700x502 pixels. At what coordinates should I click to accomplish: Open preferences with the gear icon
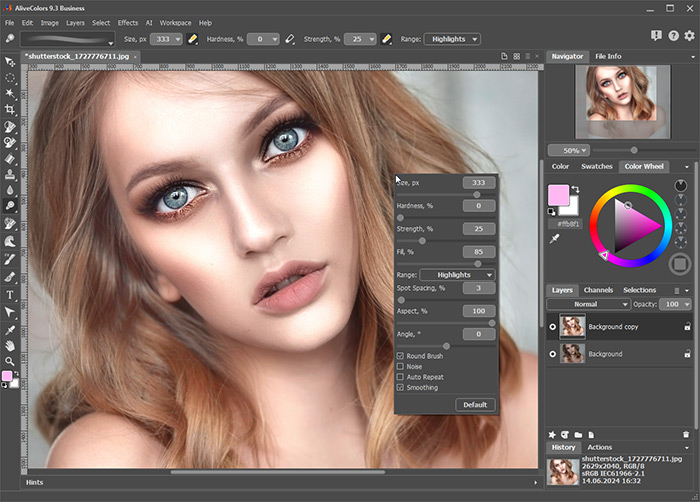[690, 36]
